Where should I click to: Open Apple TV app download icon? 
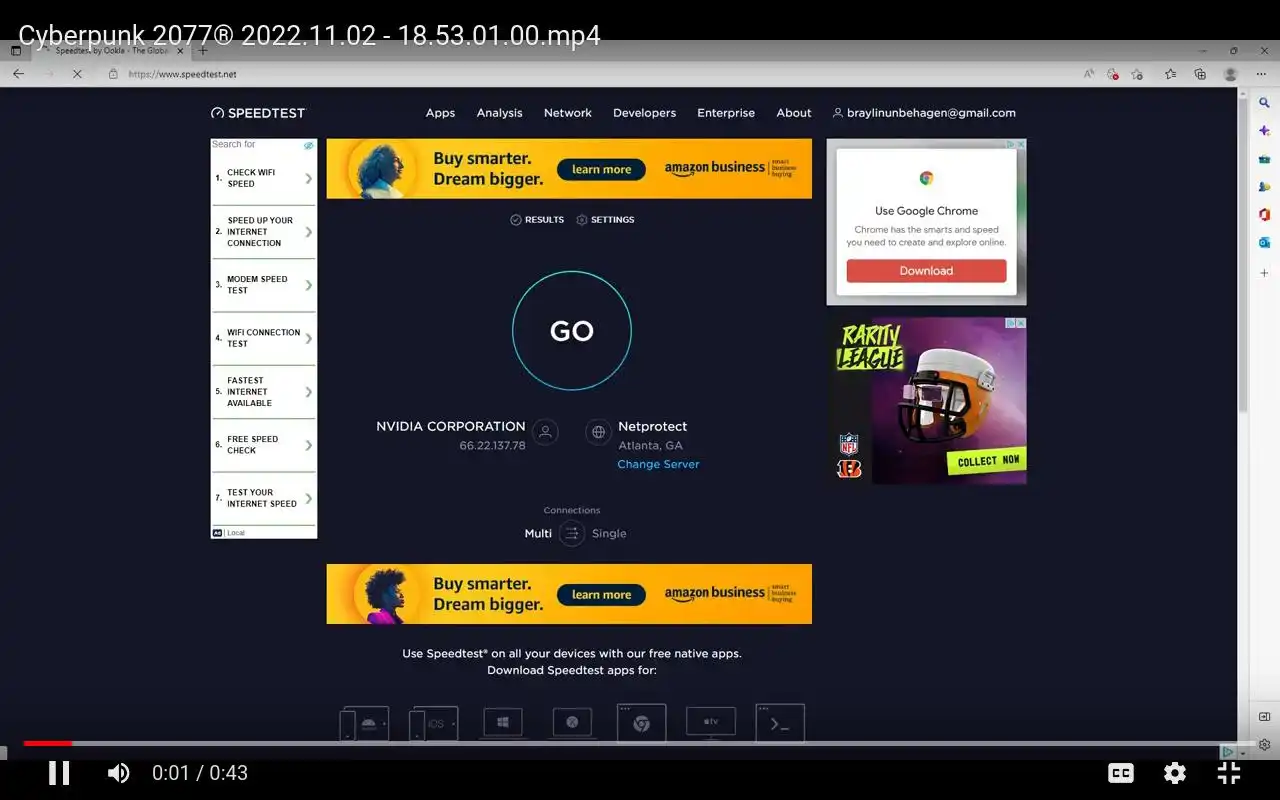[x=711, y=723]
